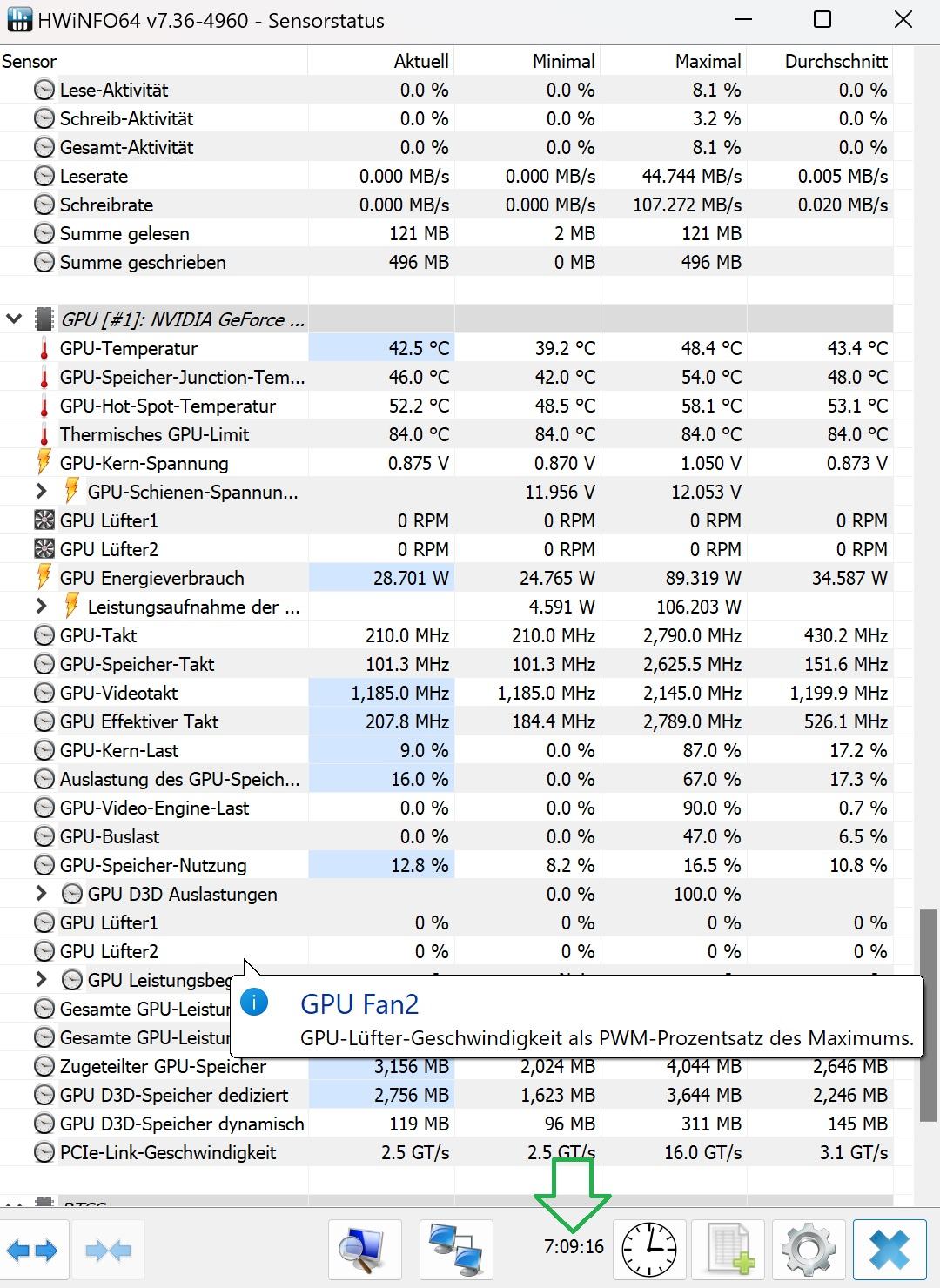940x1288 pixels.
Task: Start logging with the sheet-plus icon
Action: point(728,1251)
